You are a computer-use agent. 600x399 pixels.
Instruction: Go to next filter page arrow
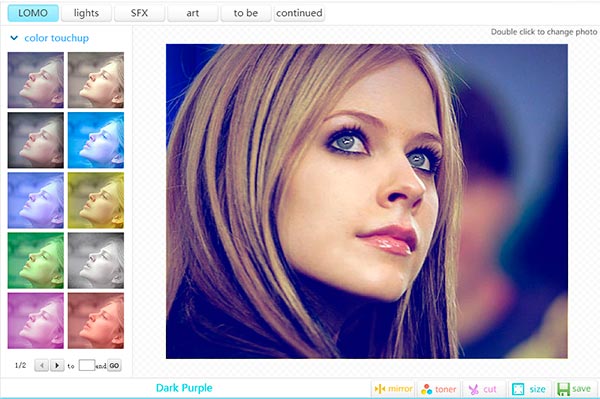pyautogui.click(x=57, y=365)
